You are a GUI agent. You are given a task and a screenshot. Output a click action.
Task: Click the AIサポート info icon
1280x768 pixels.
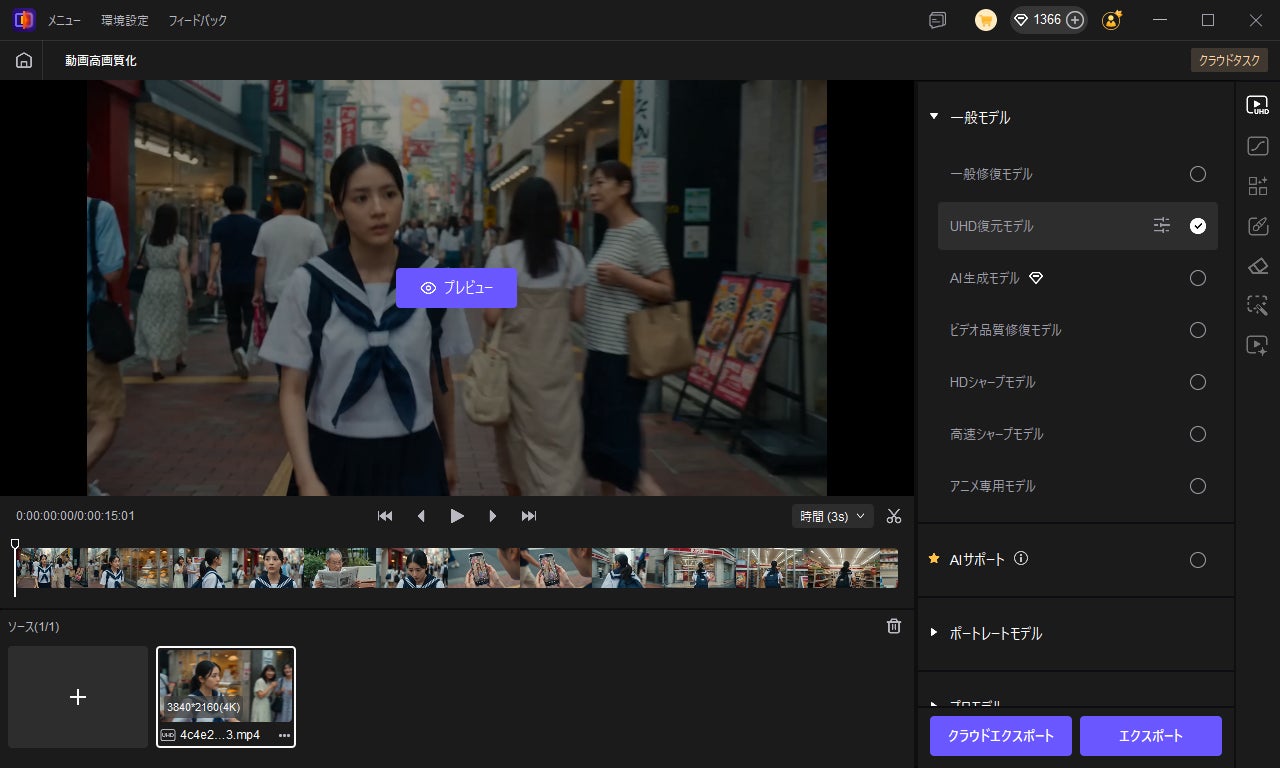click(1021, 559)
